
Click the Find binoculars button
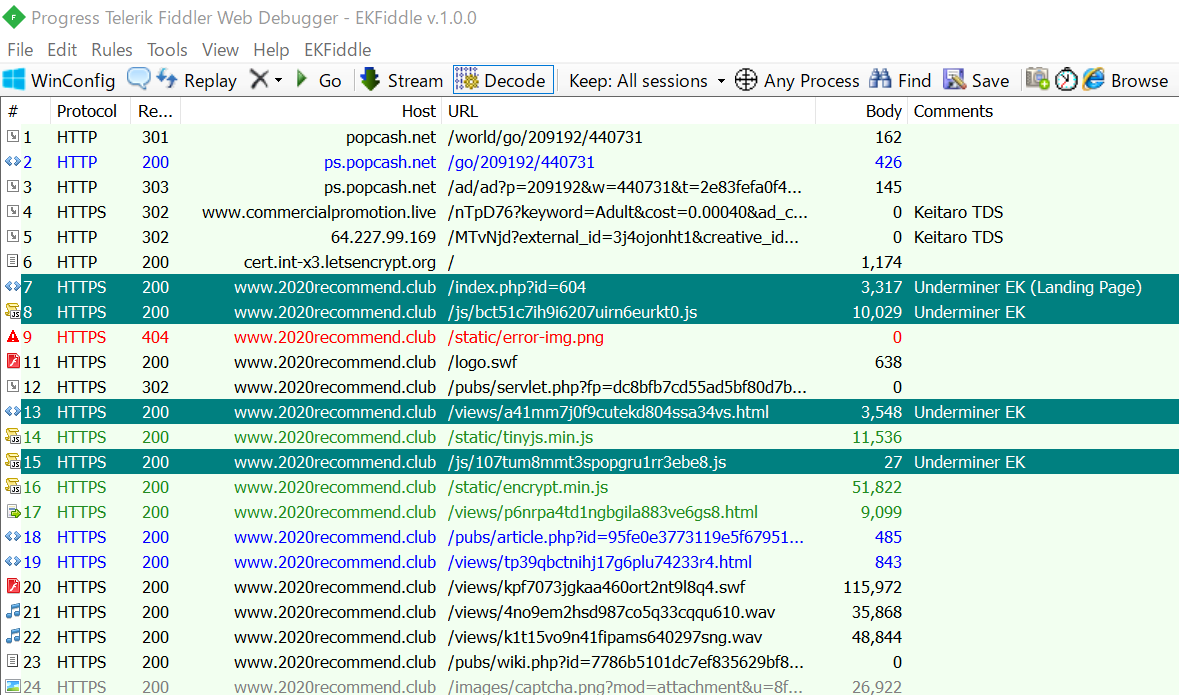tap(900, 80)
